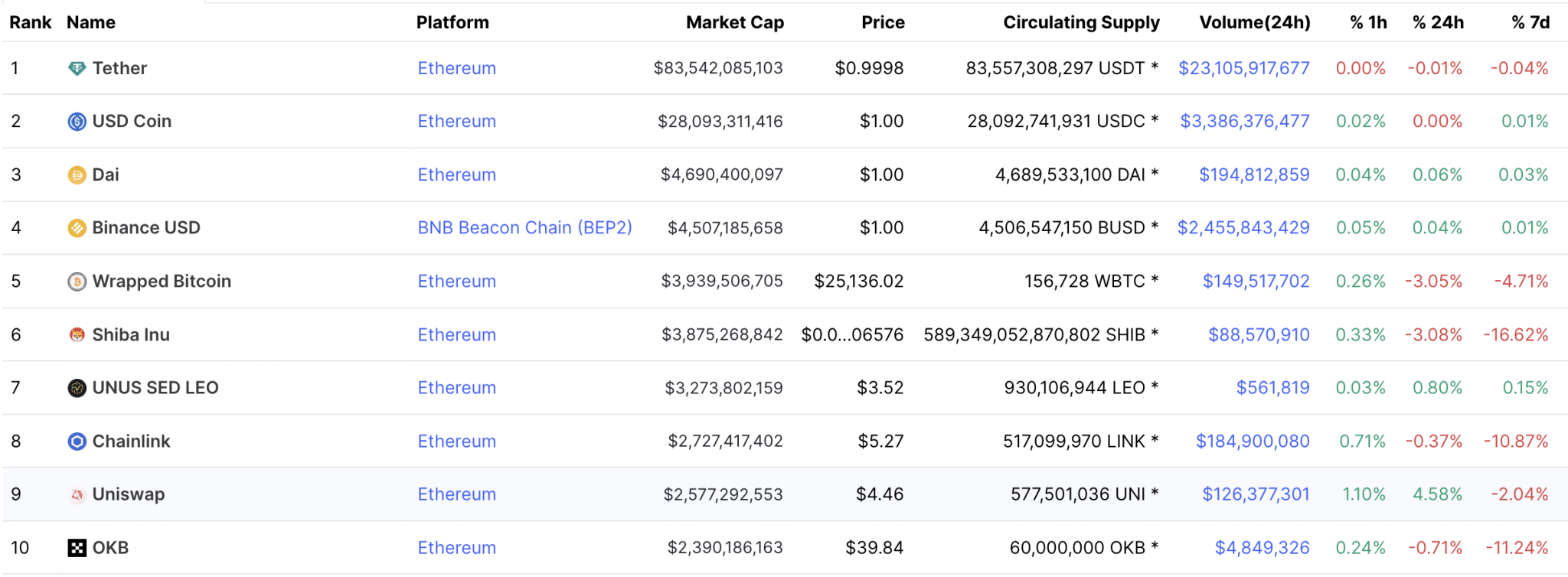
Task: Open OKB's Ethereum platform link
Action: [456, 548]
